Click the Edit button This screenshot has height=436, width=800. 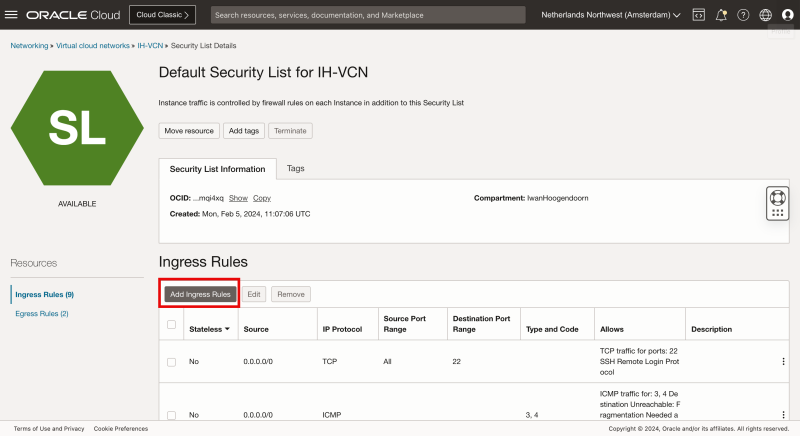[254, 294]
